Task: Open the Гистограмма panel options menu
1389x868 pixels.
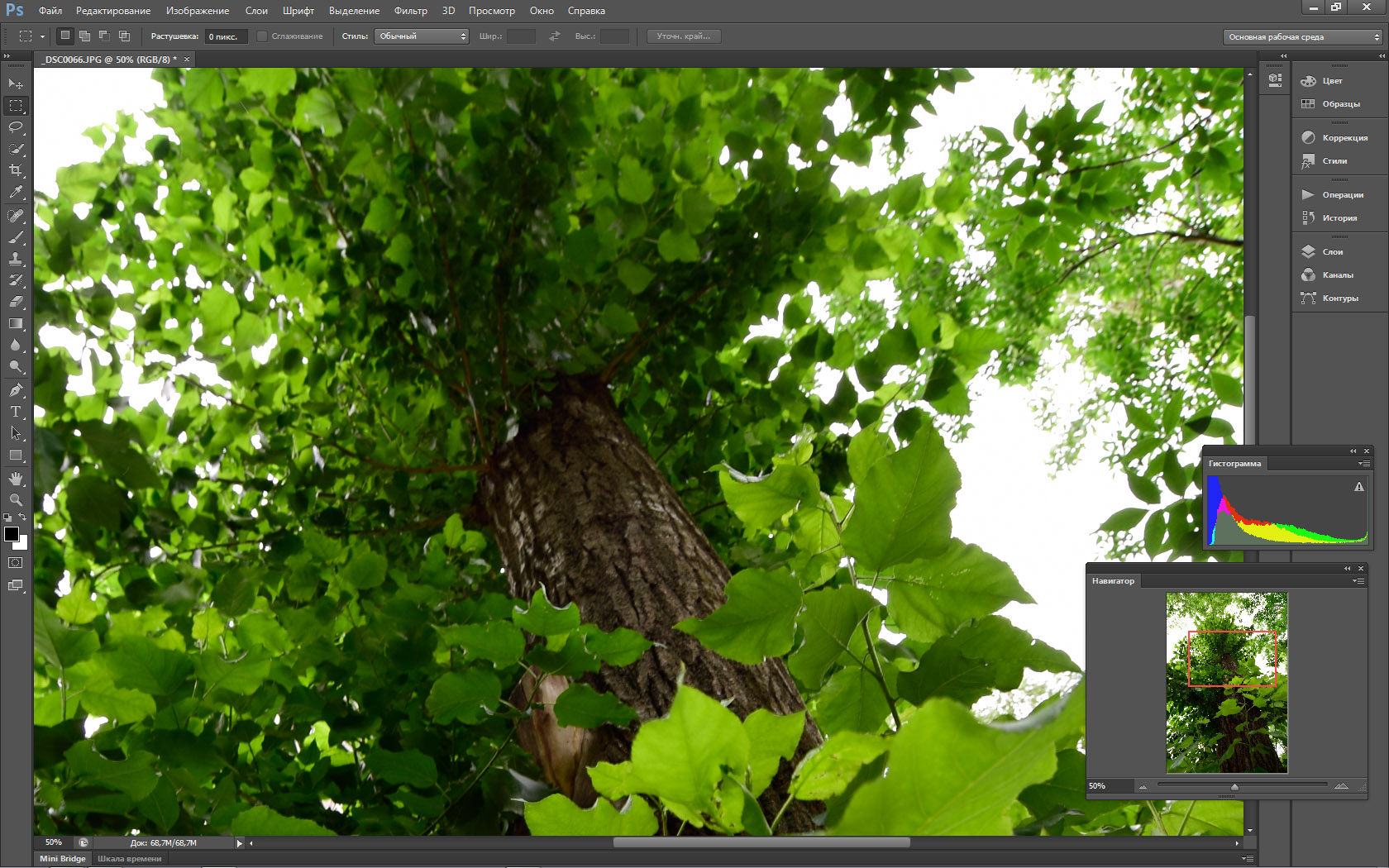Action: [1363, 464]
